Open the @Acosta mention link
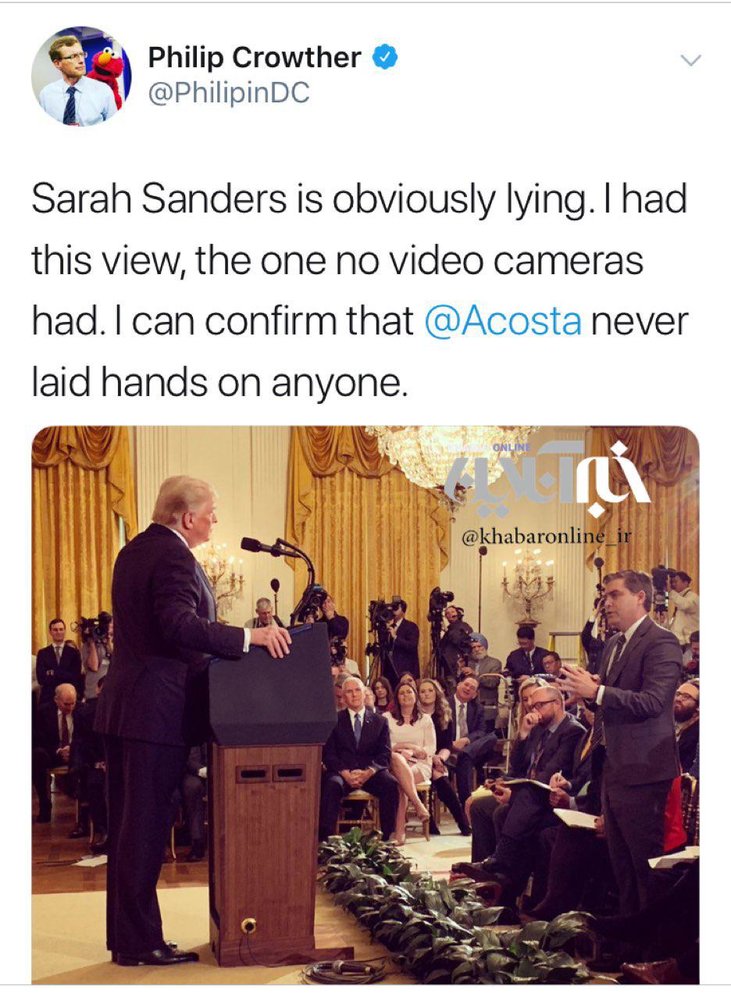Image resolution: width=731 pixels, height=1000 pixels. coord(503,320)
